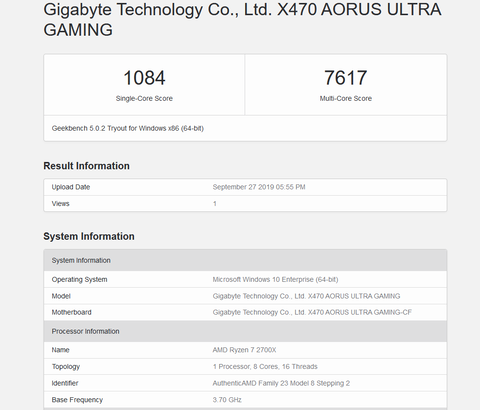This screenshot has width=480, height=410.
Task: Click the Single-Core Score label
Action: click(144, 98)
